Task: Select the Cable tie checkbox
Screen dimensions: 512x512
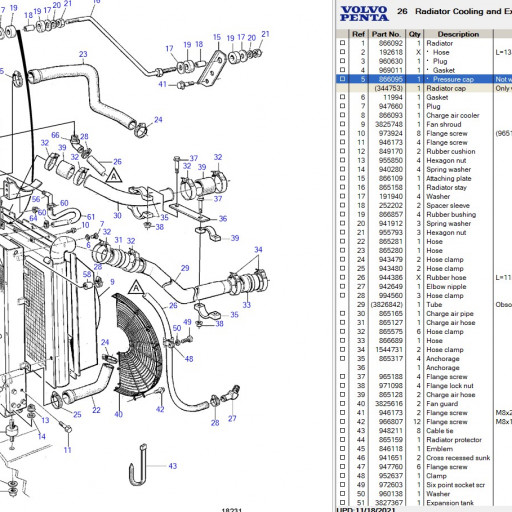Action: (342, 430)
